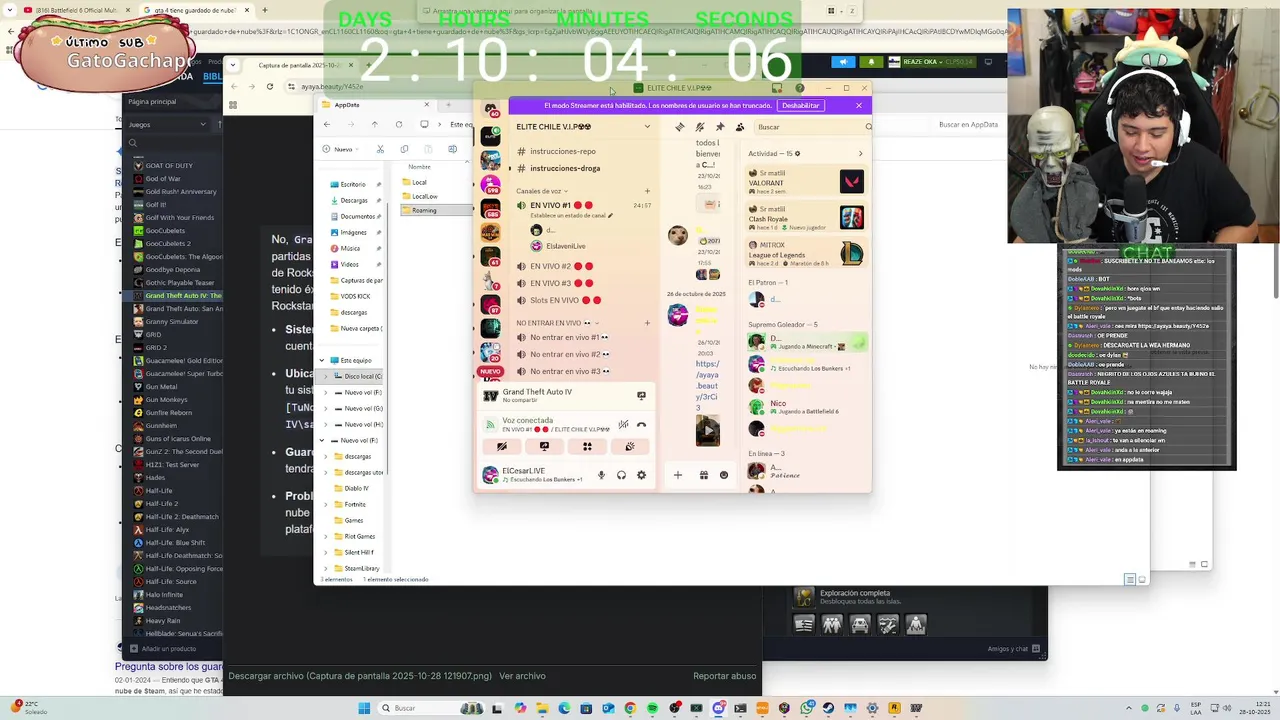Stream Grand Theft Auto IV from Discord

[641, 395]
